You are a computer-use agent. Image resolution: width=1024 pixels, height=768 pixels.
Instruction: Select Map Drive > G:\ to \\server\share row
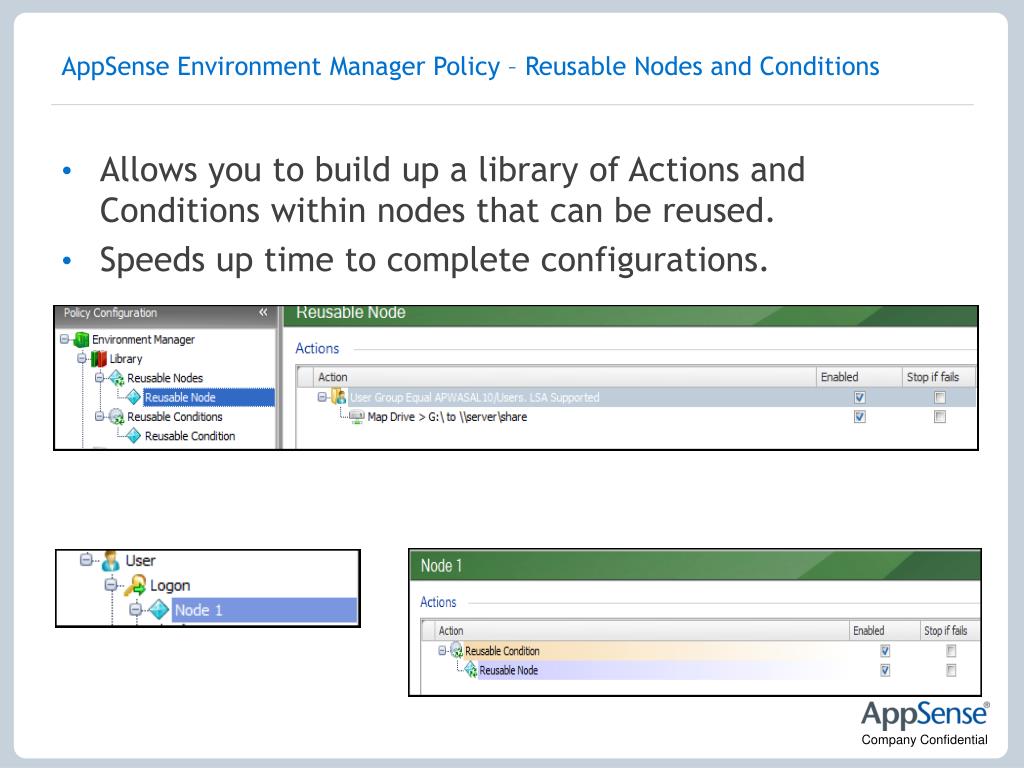point(637,417)
